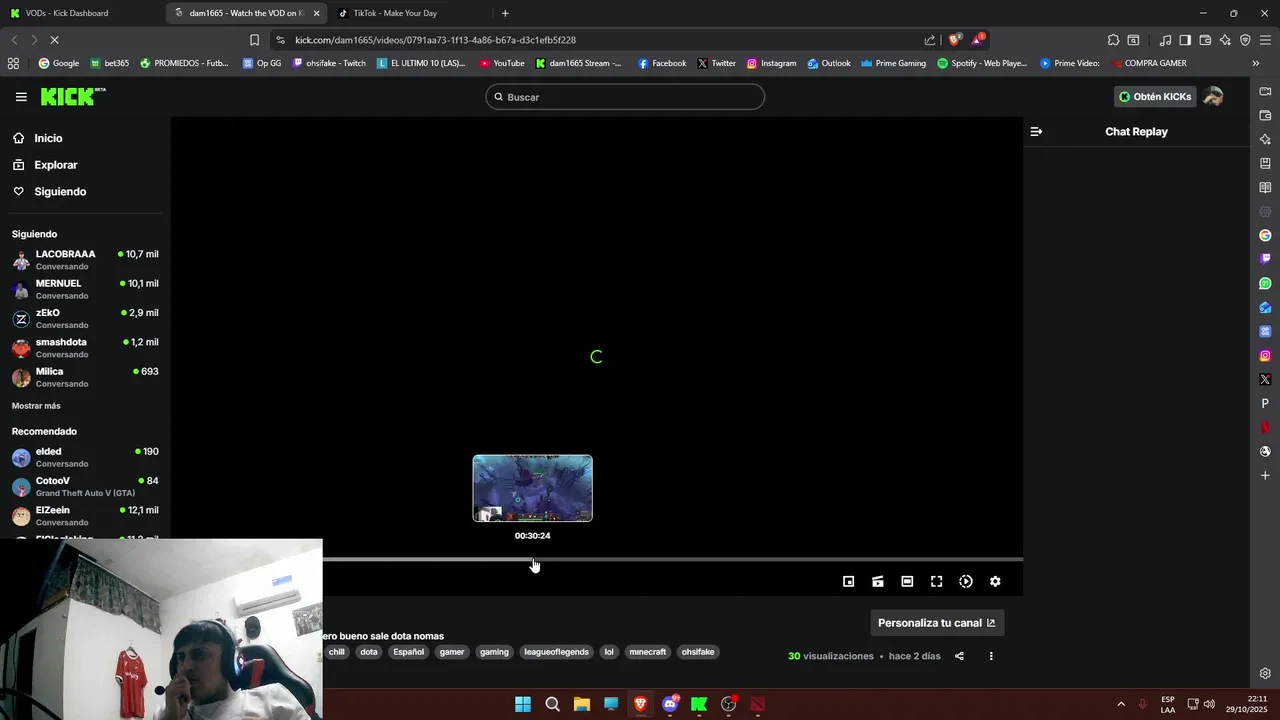The width and height of the screenshot is (1280, 720).
Task: Toggle the browser sidebar panel
Action: (x=1185, y=40)
